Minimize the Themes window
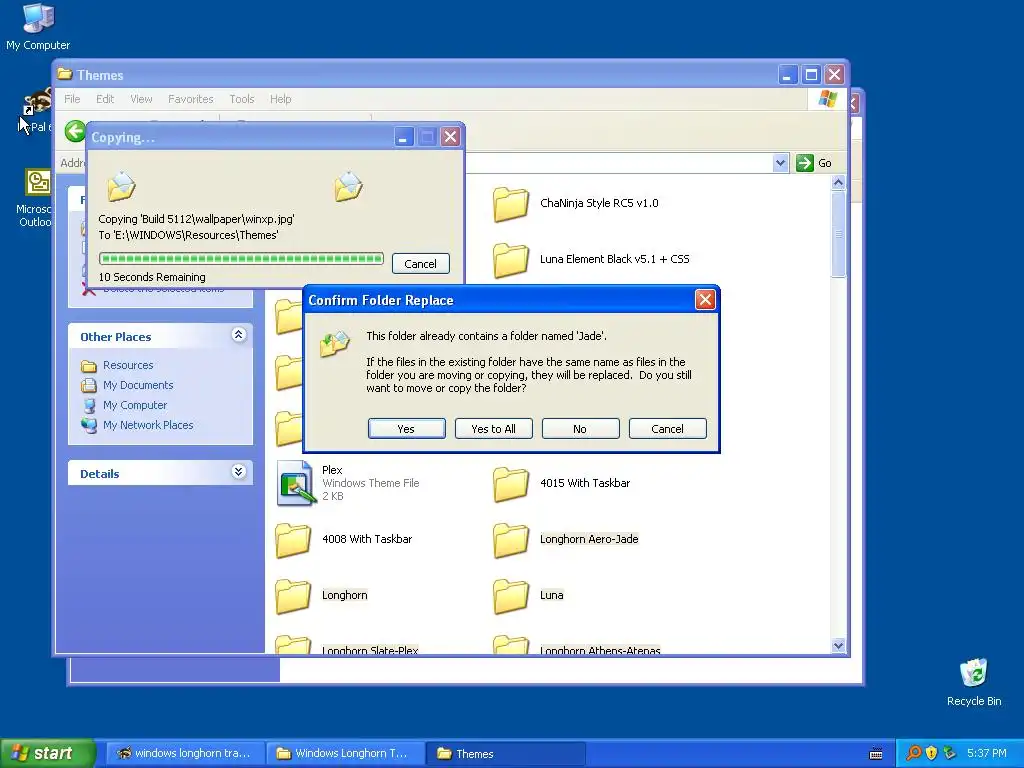 [x=788, y=74]
